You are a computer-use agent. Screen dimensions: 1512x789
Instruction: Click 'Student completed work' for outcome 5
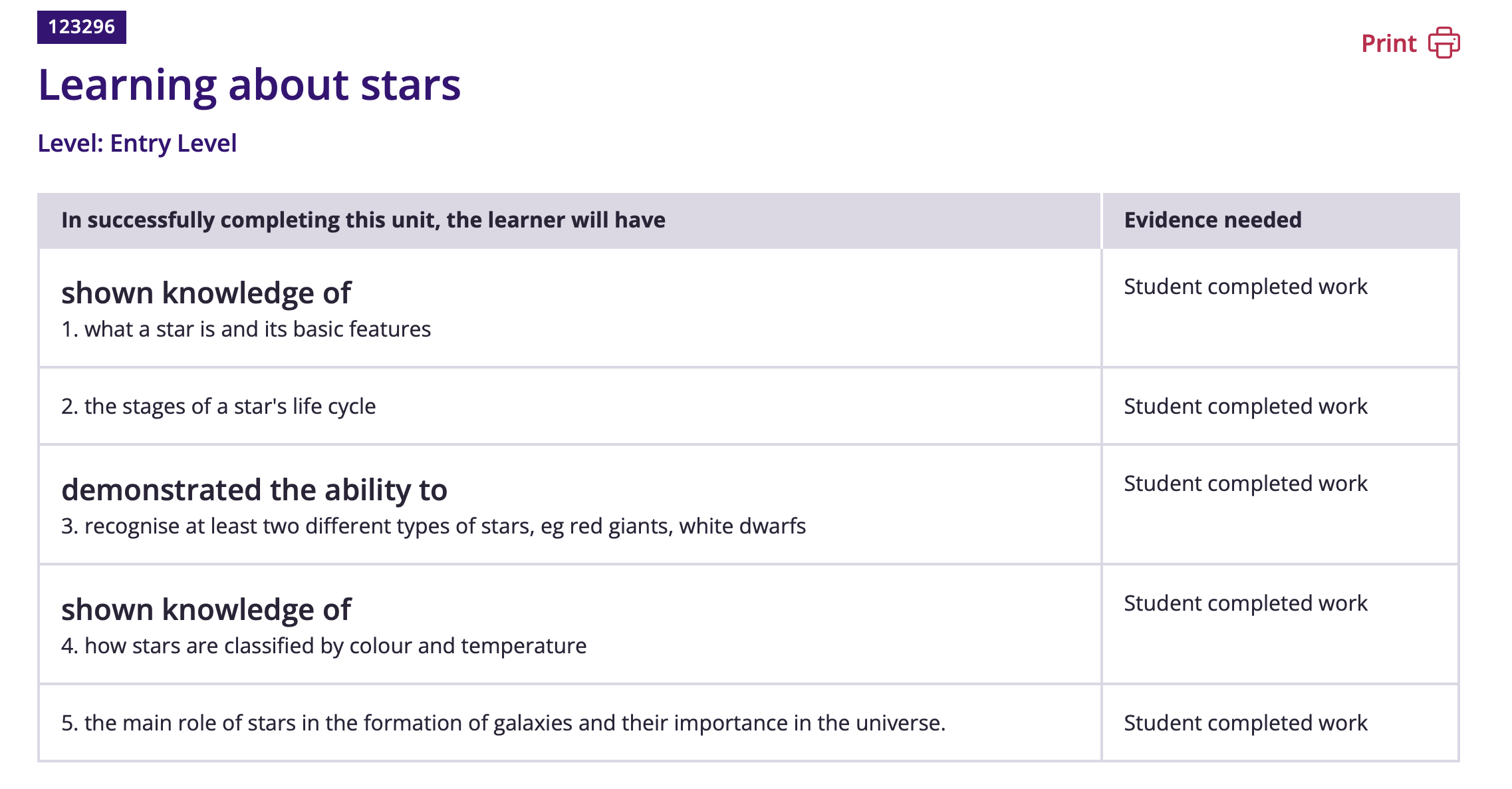coord(1245,723)
